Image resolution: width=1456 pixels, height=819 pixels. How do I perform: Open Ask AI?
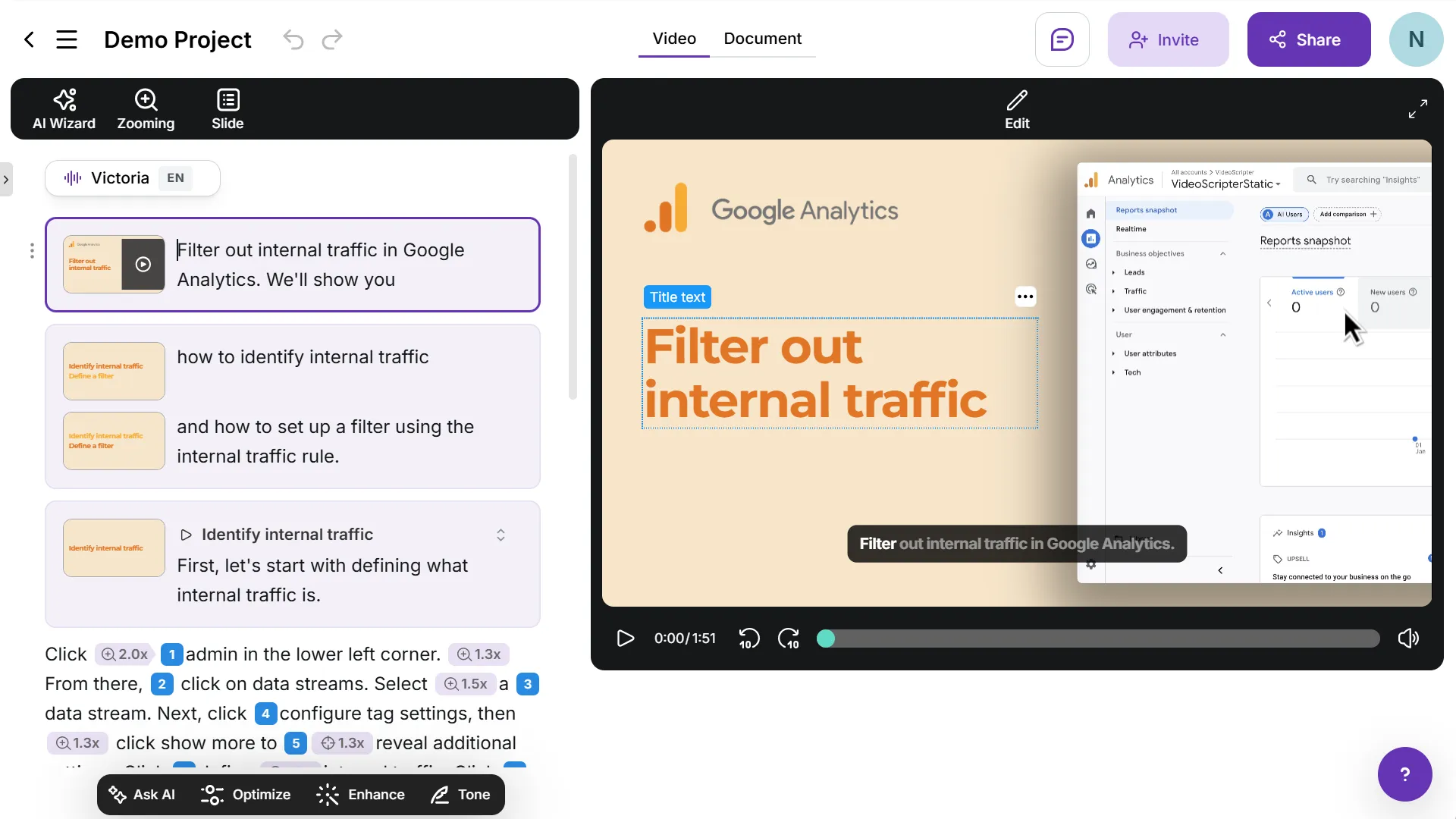coord(142,795)
